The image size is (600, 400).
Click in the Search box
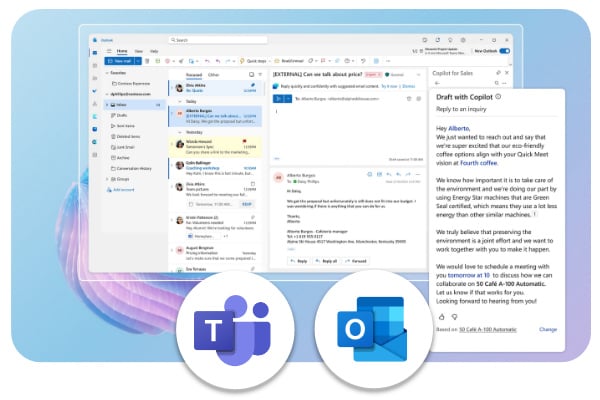click(218, 40)
